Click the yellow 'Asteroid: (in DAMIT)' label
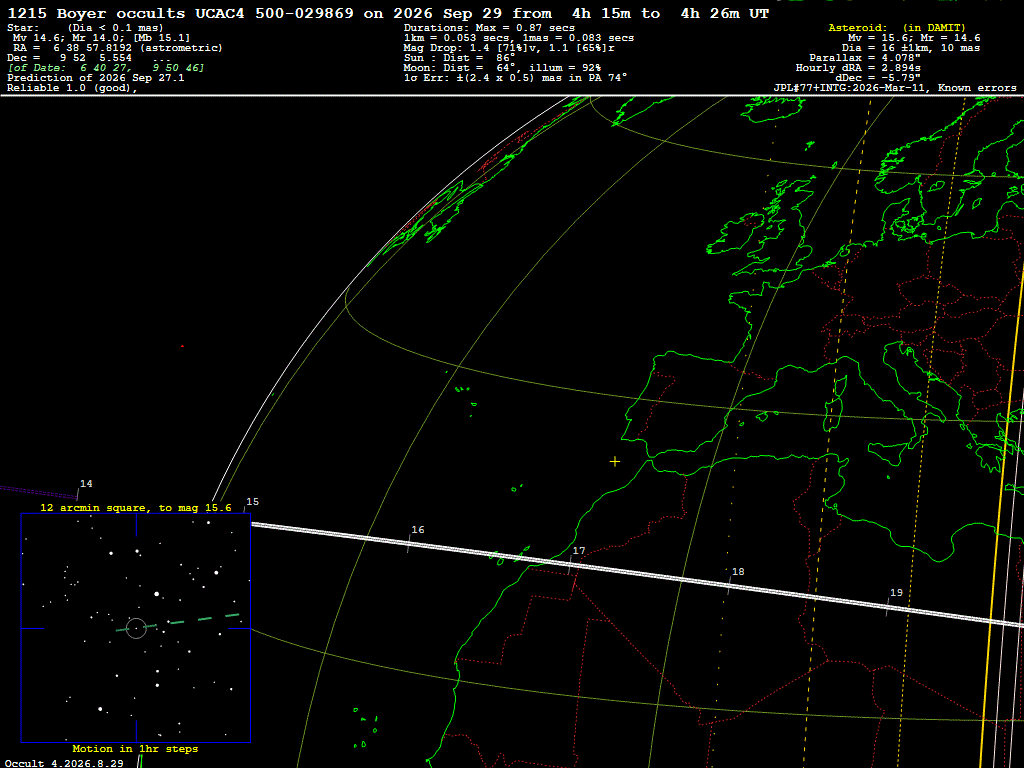This screenshot has height=768, width=1024. click(897, 27)
